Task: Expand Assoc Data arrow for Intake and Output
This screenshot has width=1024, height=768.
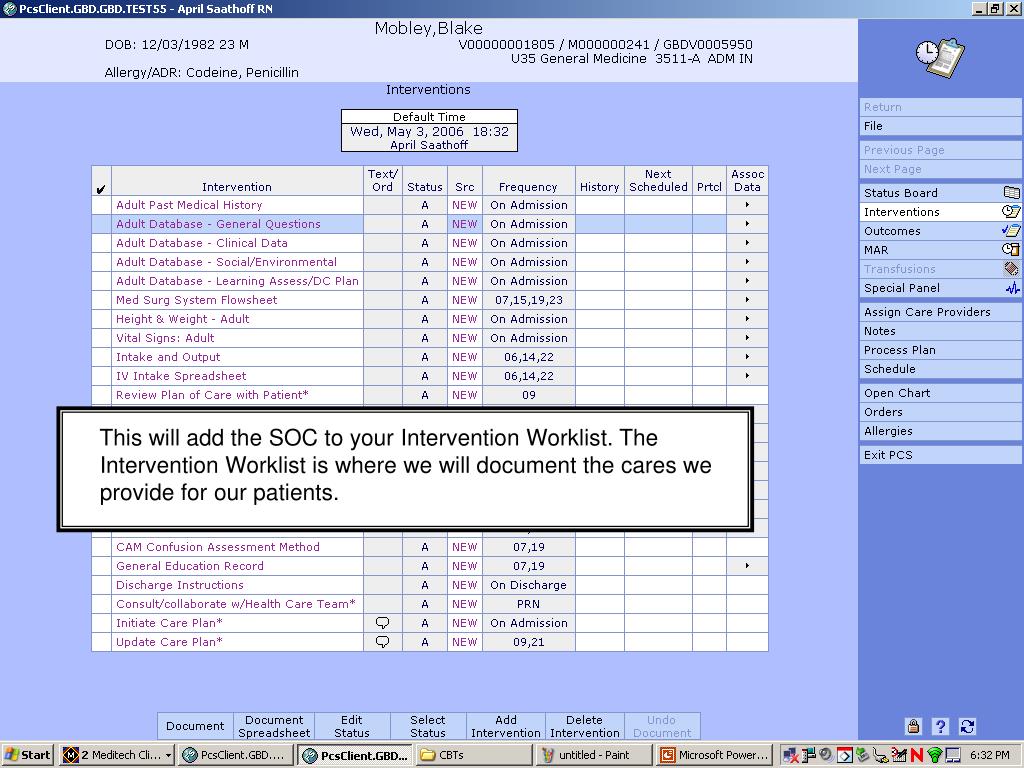Action: pyautogui.click(x=747, y=357)
